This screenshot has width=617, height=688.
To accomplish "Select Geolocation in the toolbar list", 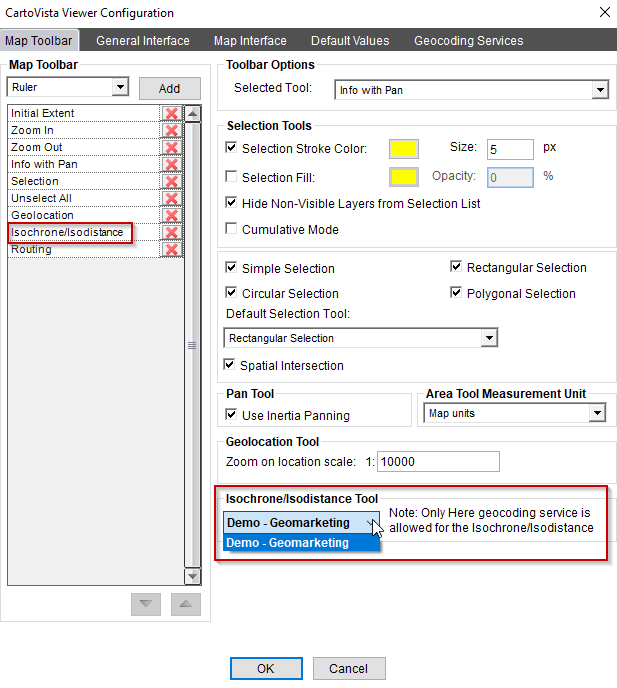I will (83, 215).
